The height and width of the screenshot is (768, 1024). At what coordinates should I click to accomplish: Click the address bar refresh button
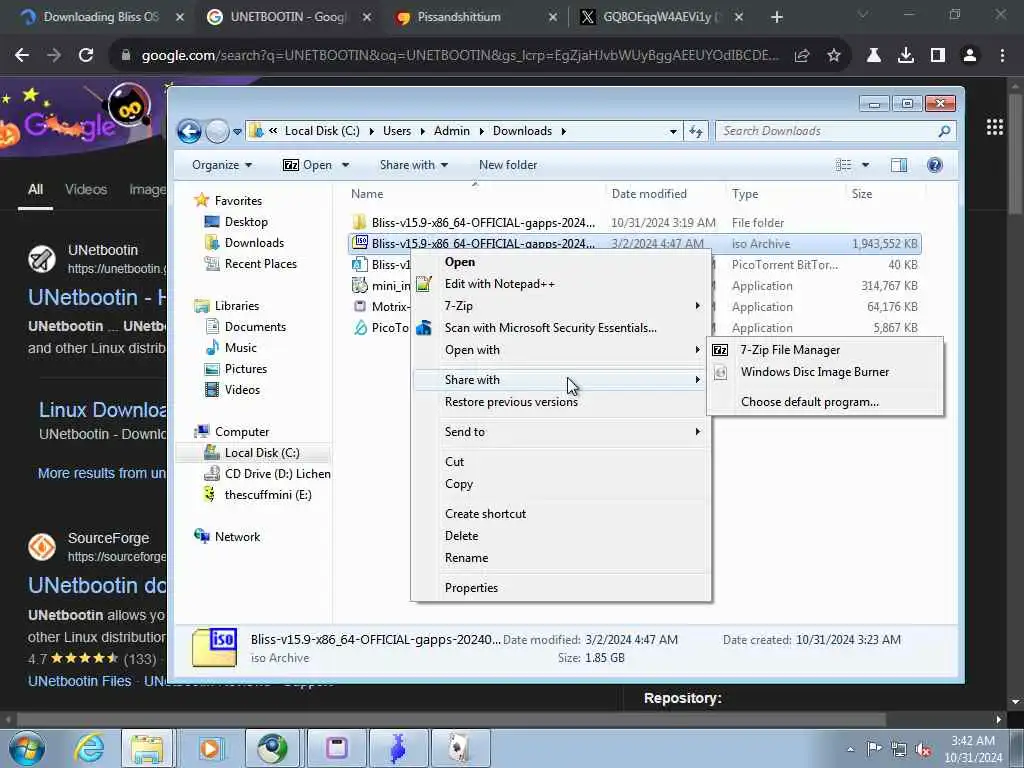click(696, 131)
